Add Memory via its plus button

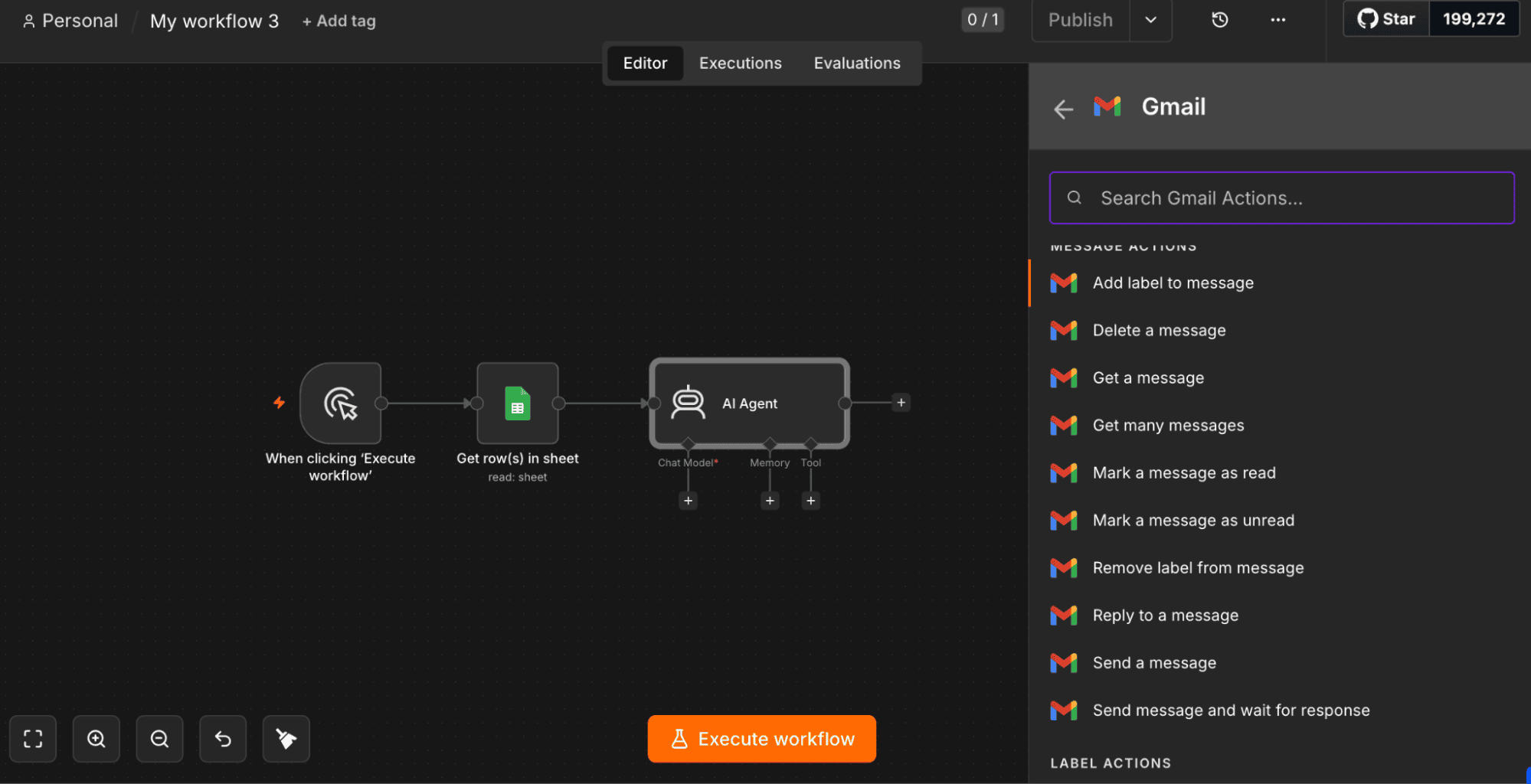tap(770, 501)
